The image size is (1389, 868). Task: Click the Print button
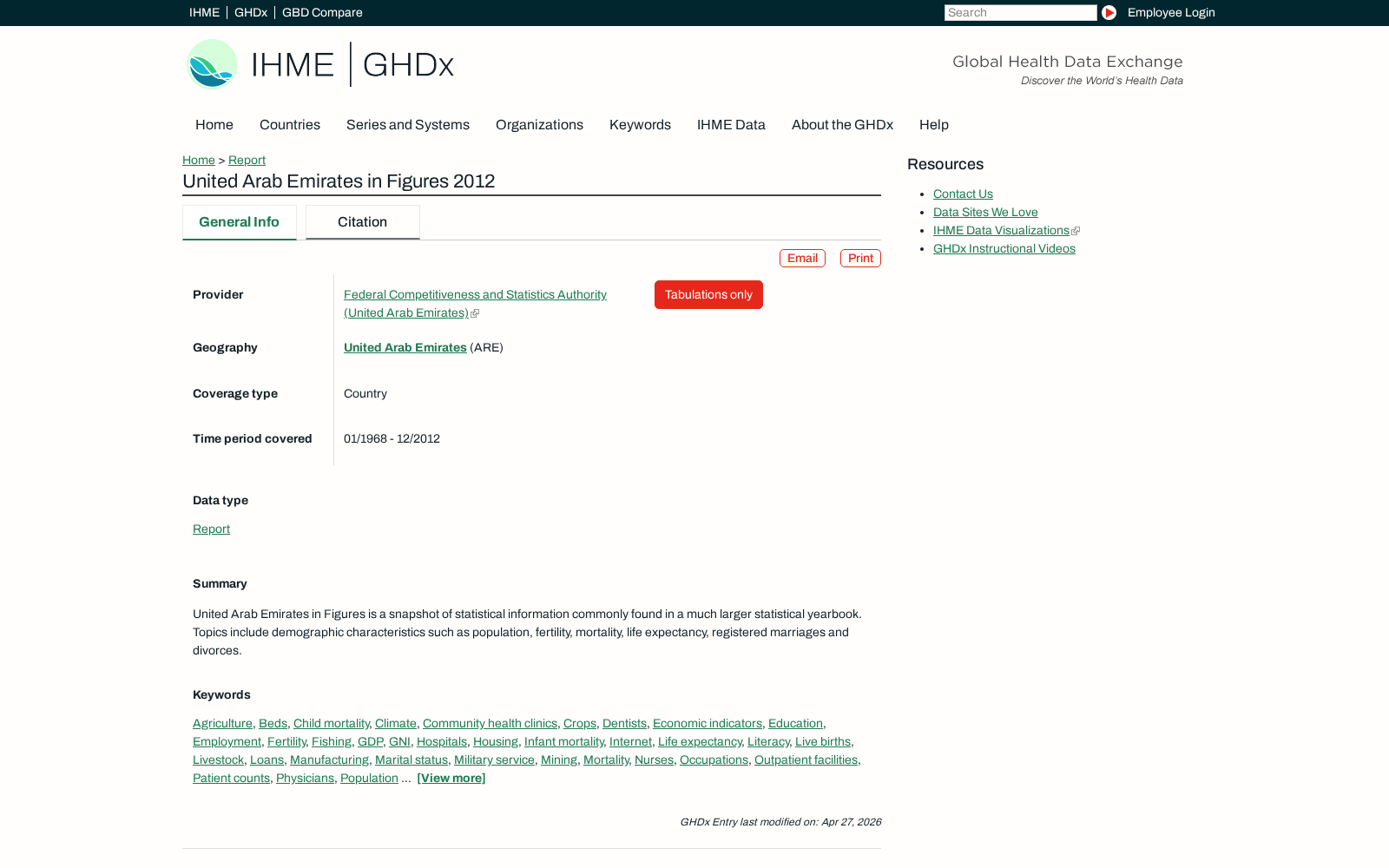860,258
